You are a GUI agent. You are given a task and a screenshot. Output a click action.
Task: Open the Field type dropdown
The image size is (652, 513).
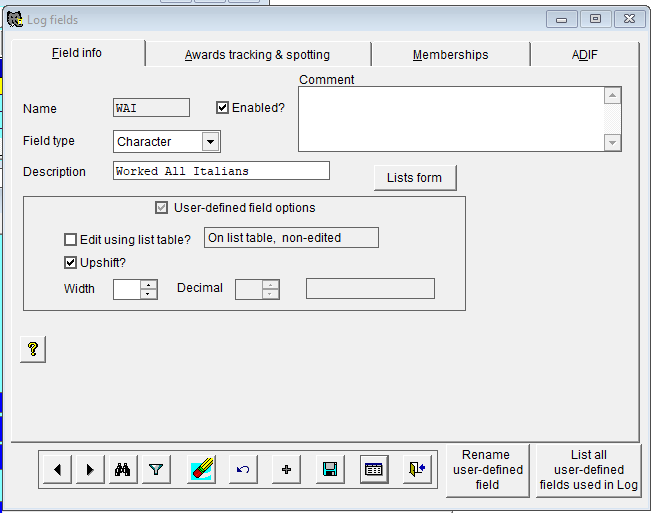click(x=210, y=142)
